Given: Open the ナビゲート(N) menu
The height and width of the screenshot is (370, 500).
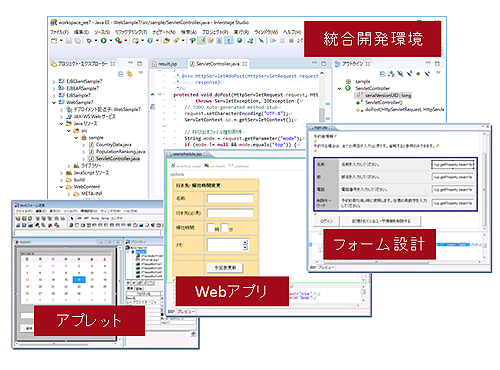Looking at the screenshot, I should tap(164, 32).
